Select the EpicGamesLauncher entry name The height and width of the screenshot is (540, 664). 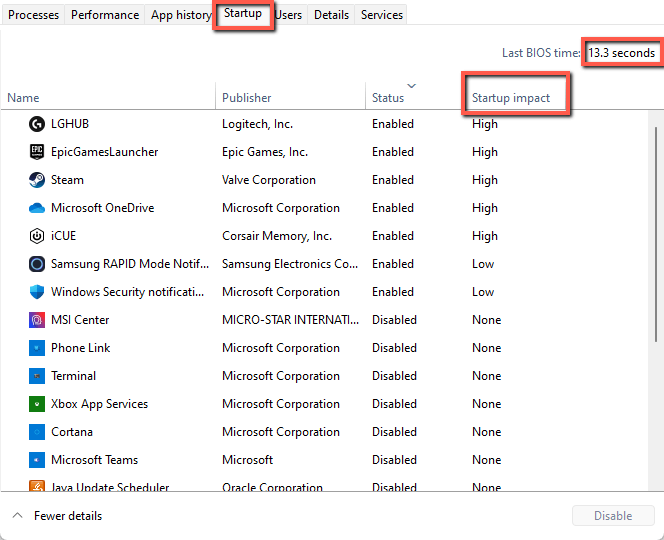pyautogui.click(x=105, y=152)
